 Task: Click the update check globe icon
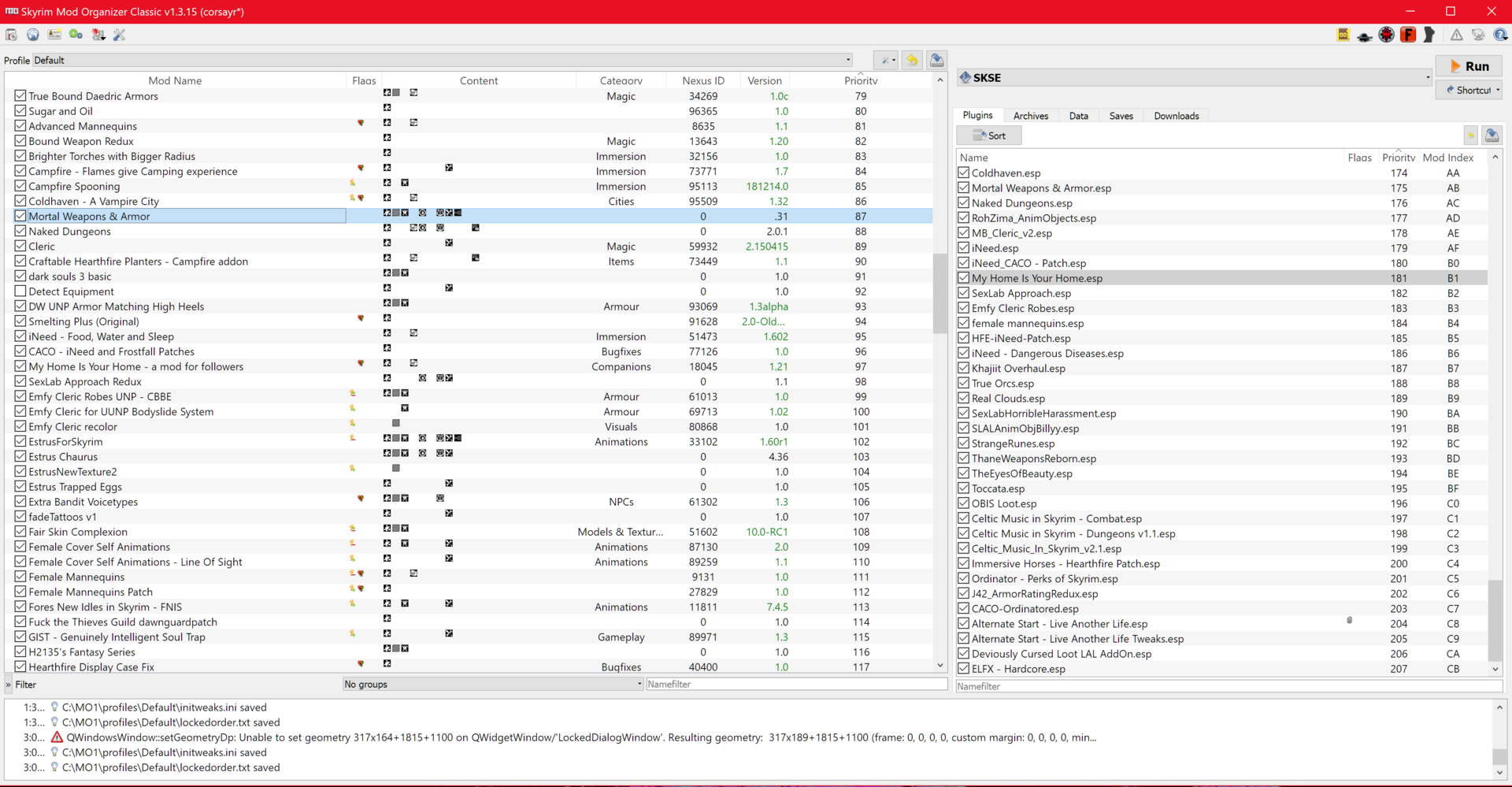pos(1478,35)
